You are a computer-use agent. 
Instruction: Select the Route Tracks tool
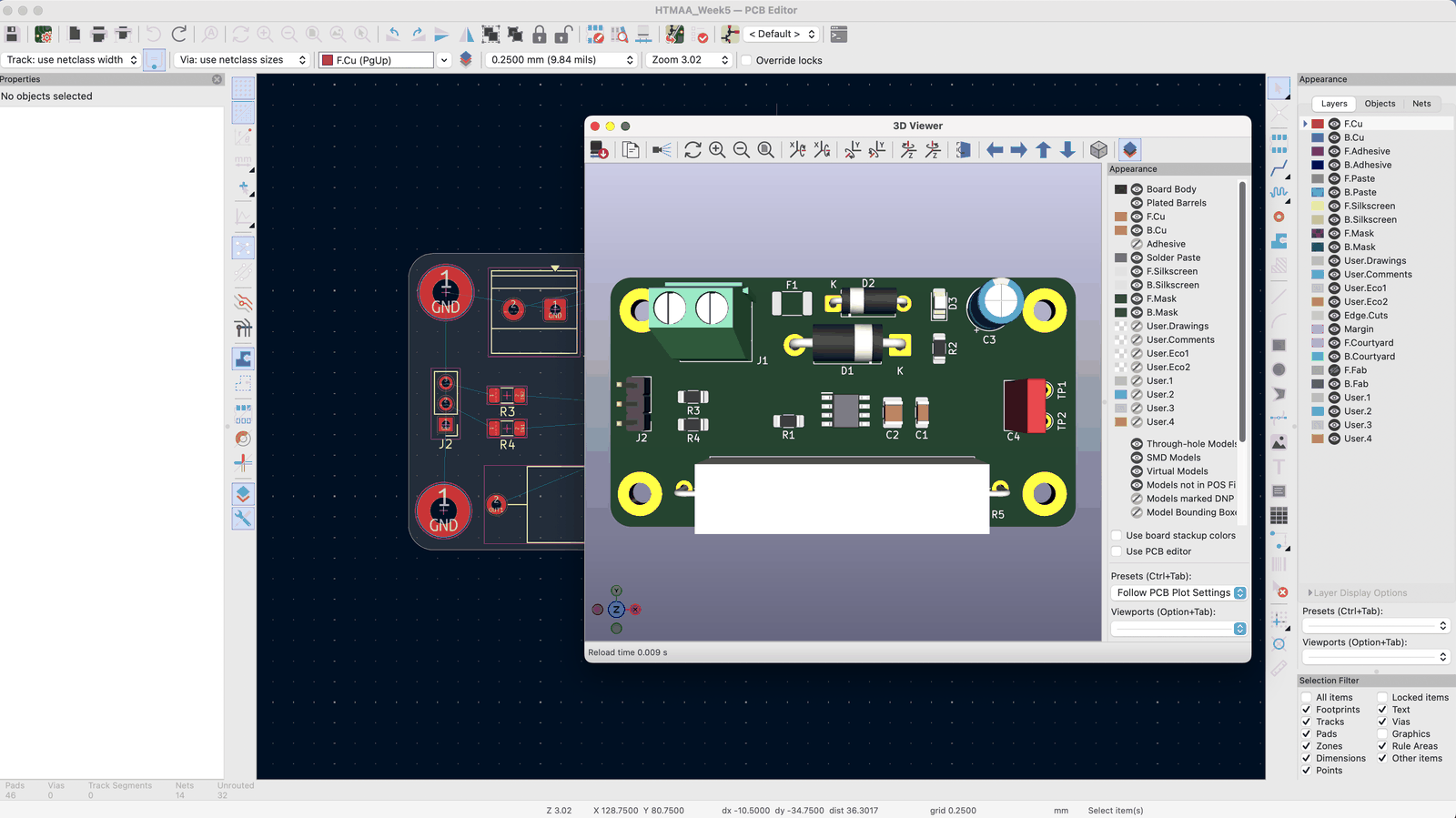[1279, 169]
